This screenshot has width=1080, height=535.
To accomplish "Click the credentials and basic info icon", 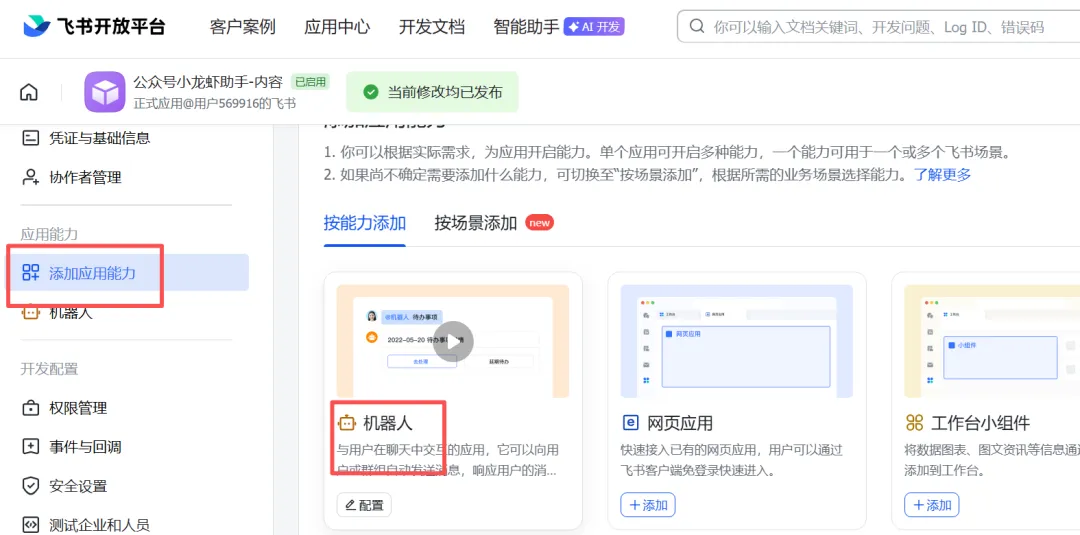I will point(30,138).
